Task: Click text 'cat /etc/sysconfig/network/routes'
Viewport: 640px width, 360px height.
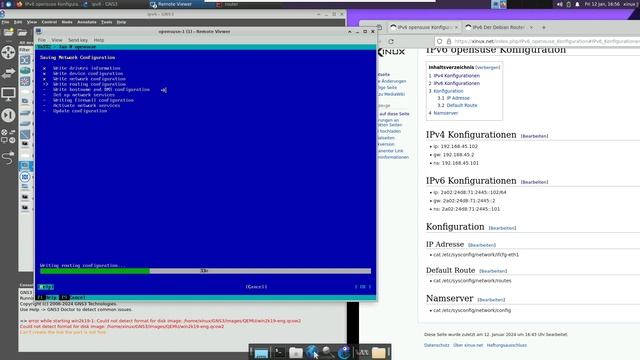Action: 472,281
